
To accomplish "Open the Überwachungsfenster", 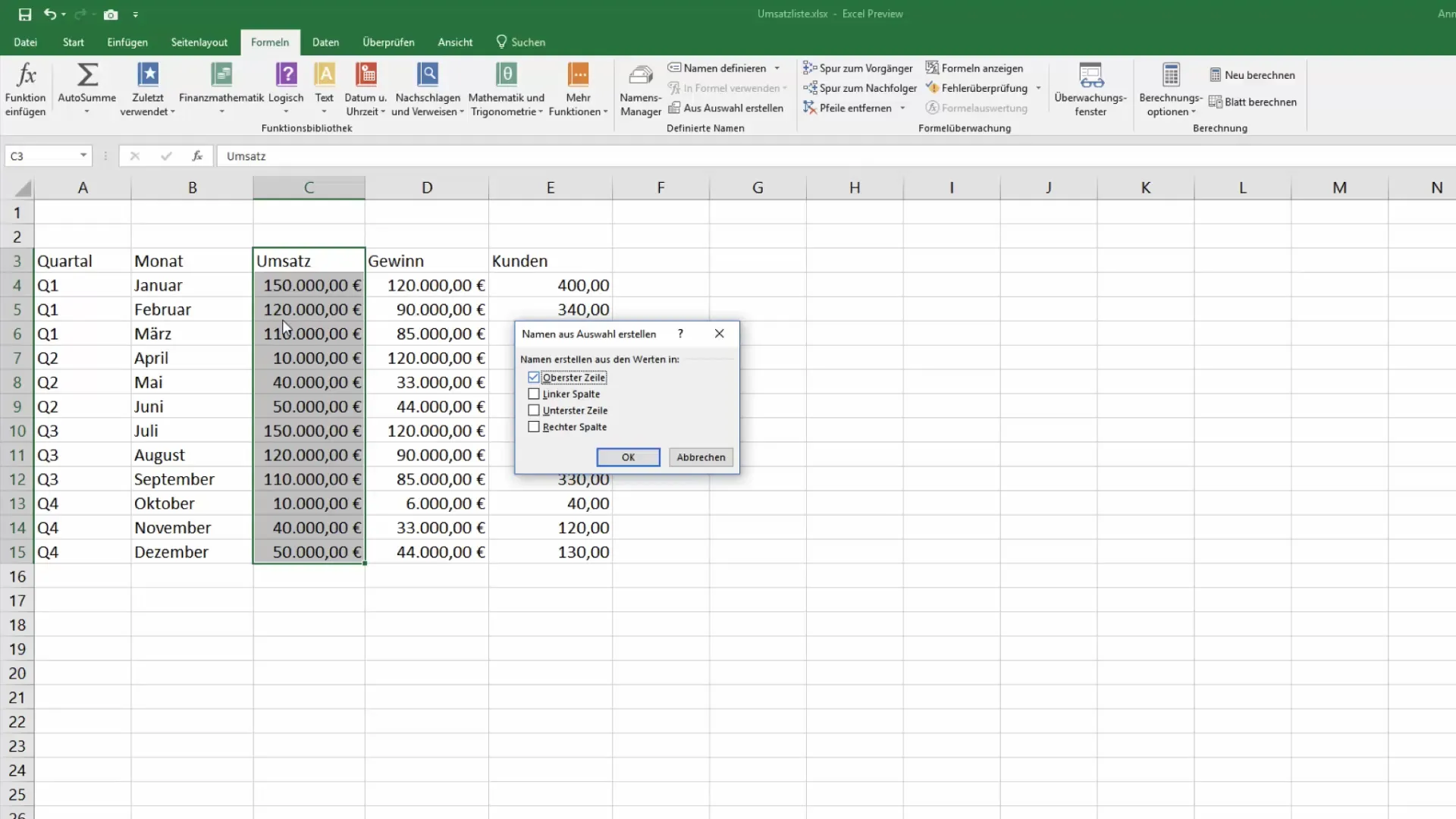I will click(x=1090, y=89).
